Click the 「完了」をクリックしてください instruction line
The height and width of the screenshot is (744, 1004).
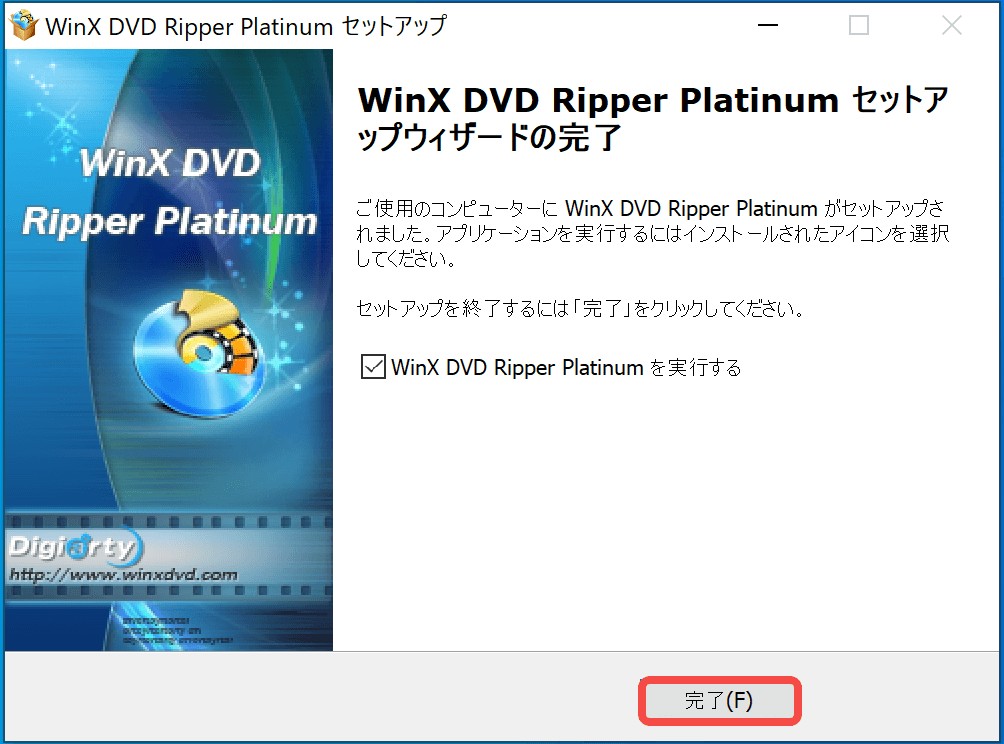(580, 309)
